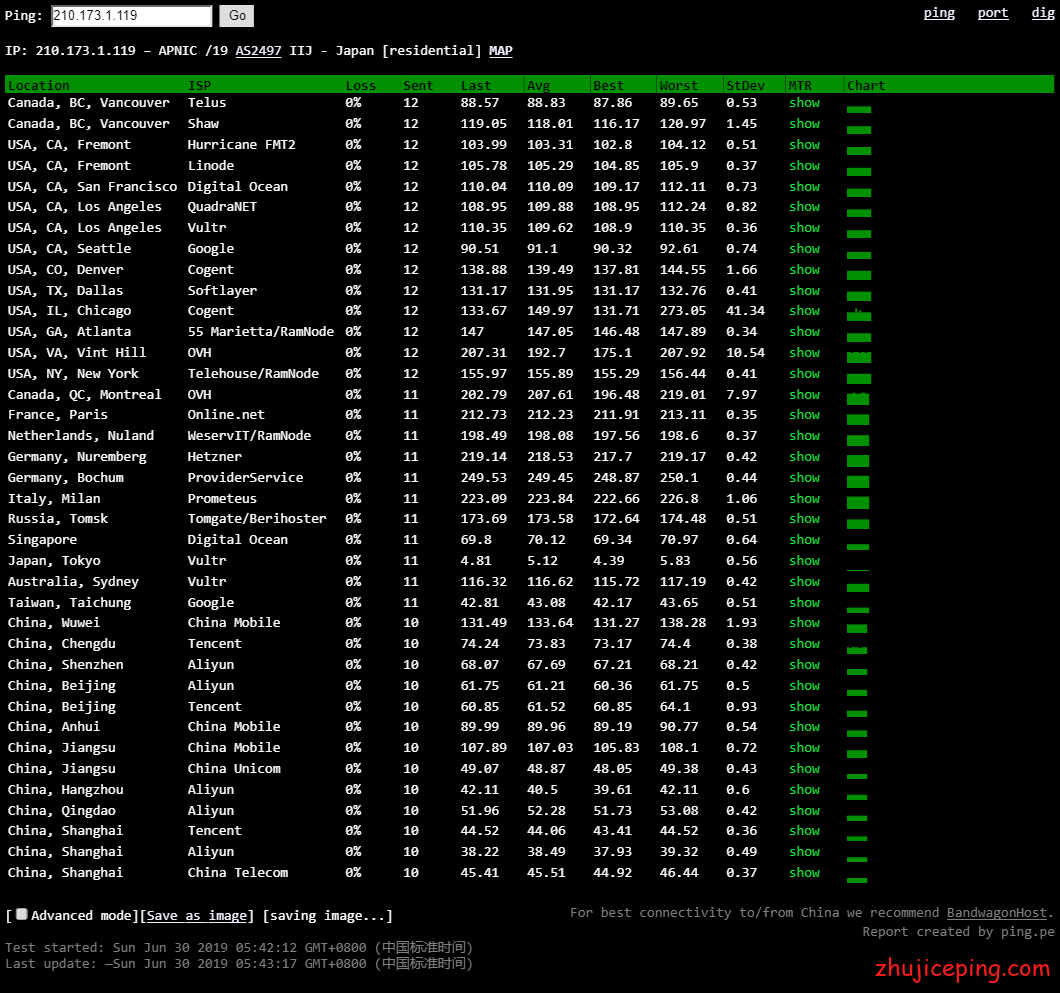Click the Last update timestamp line
This screenshot has width=1060, height=993.
point(239,963)
